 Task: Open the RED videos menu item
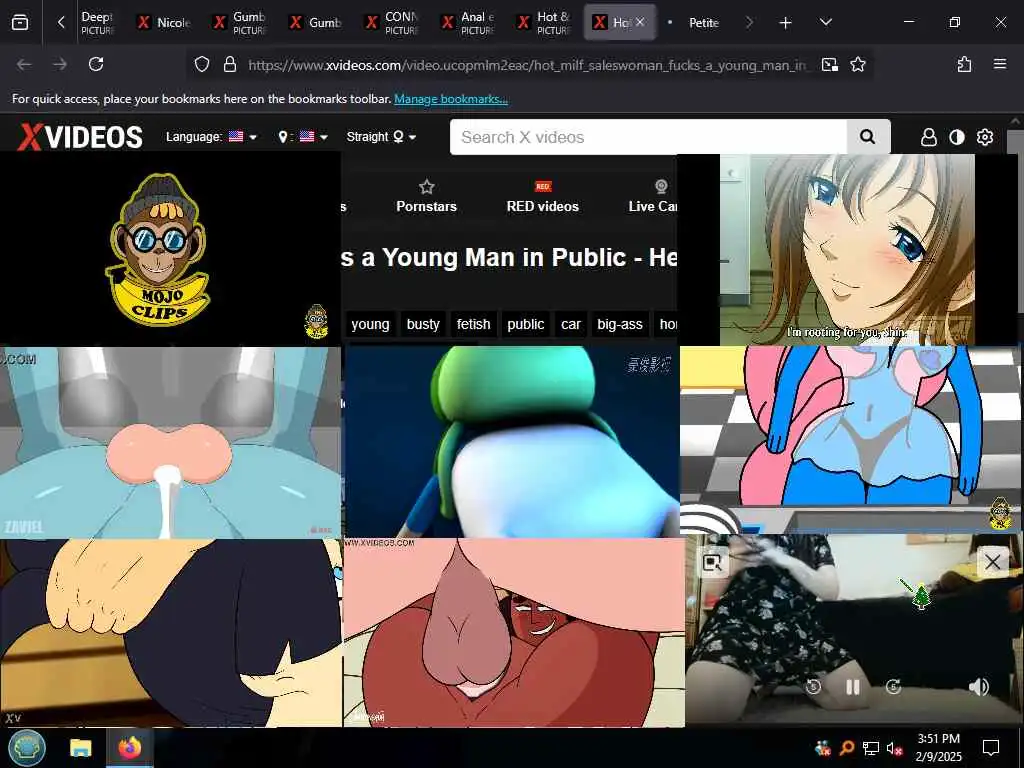pyautogui.click(x=543, y=197)
